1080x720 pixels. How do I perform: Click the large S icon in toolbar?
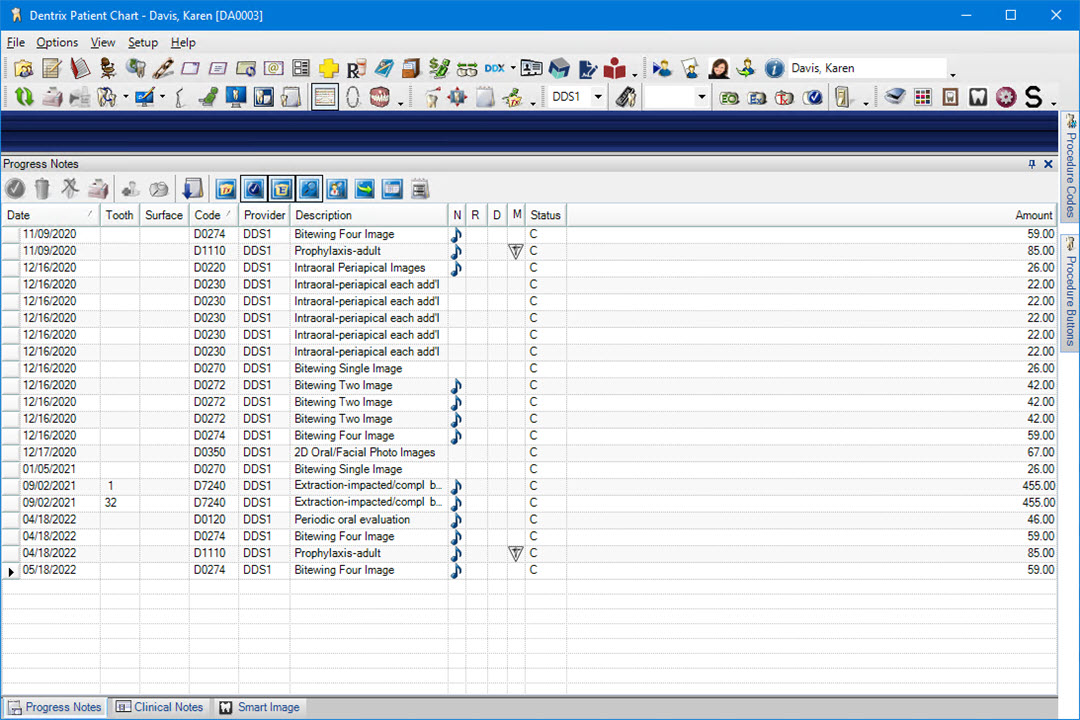pyautogui.click(x=1033, y=97)
